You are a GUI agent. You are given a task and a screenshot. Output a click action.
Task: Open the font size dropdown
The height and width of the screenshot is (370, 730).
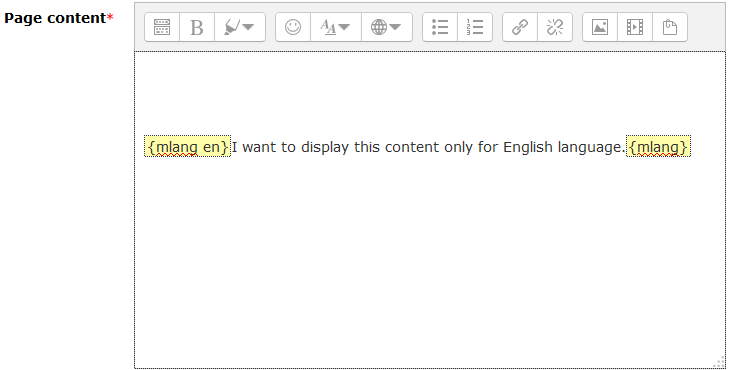pos(336,27)
